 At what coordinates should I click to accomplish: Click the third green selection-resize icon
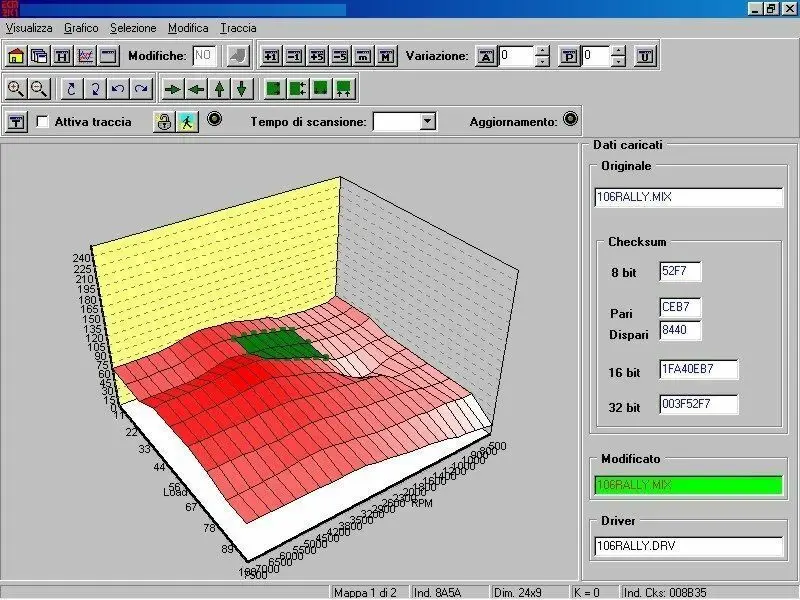point(320,89)
